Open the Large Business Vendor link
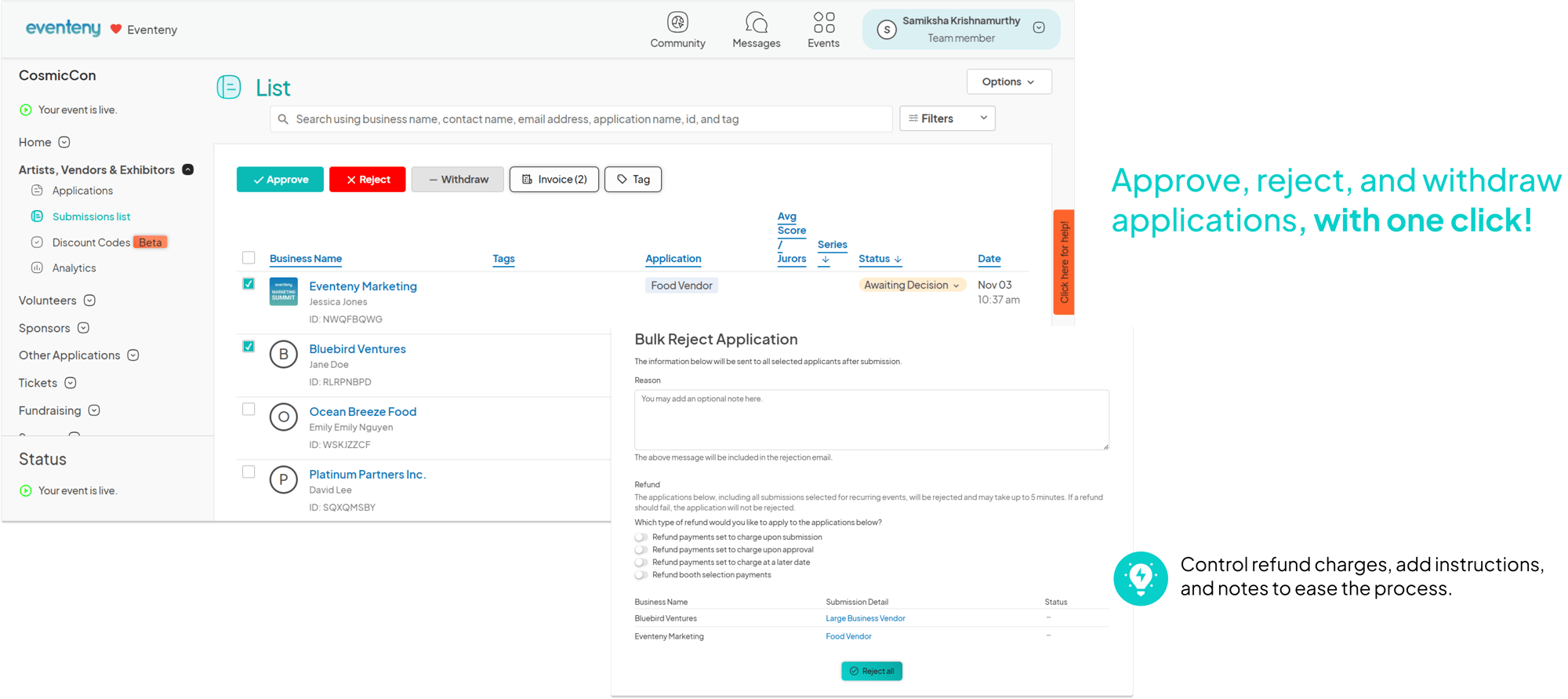This screenshot has width=1568, height=699. pyautogui.click(x=866, y=618)
